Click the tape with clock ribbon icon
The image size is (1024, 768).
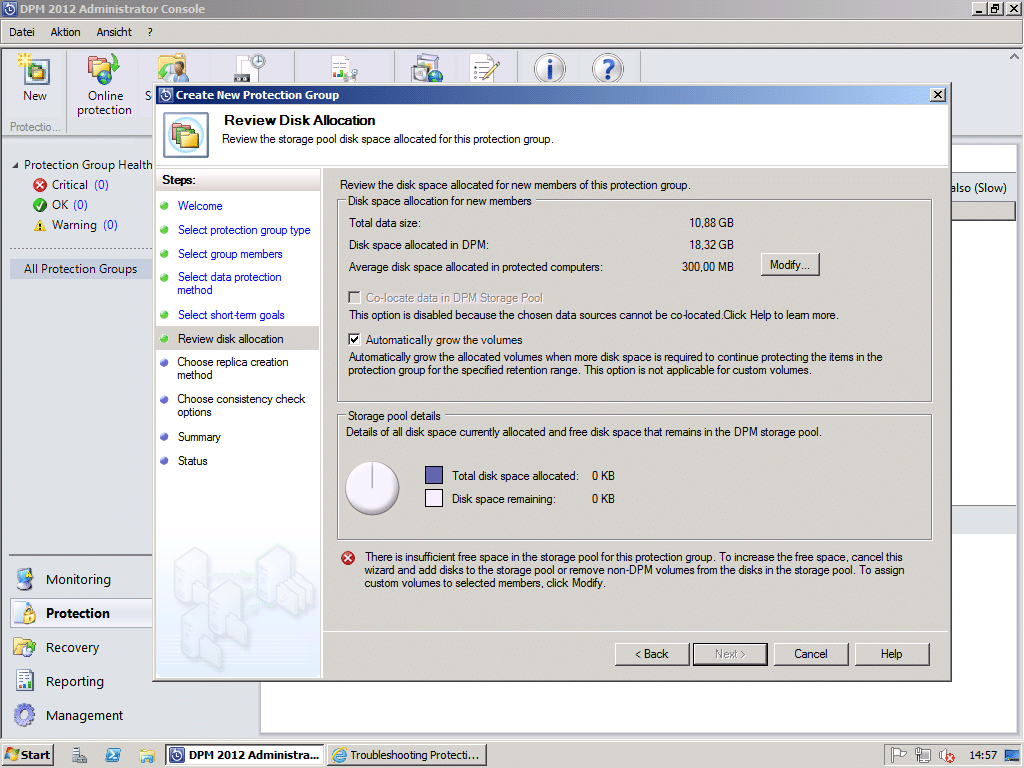click(x=250, y=69)
